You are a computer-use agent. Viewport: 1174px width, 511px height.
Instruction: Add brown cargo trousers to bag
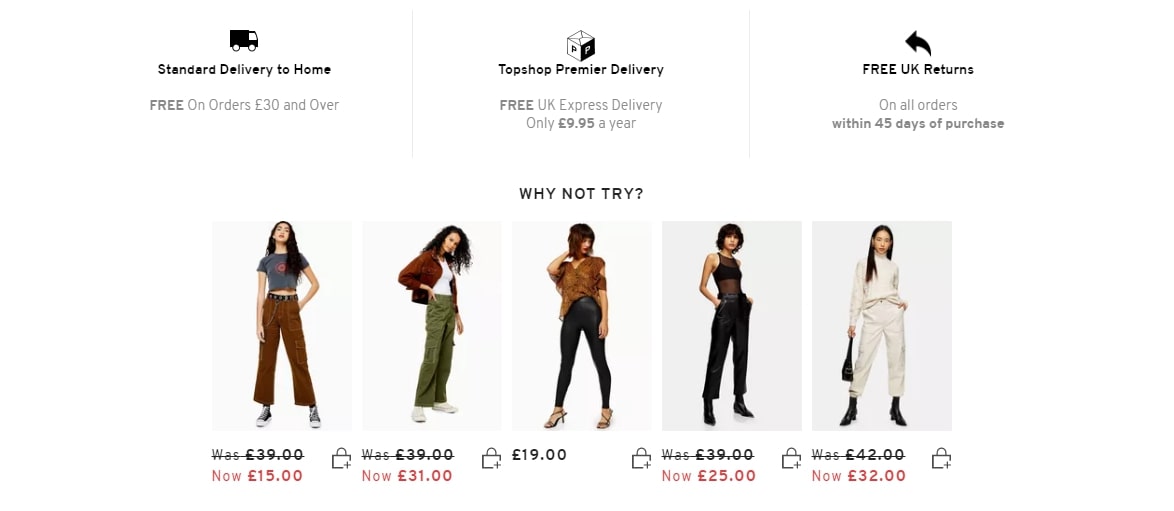(x=341, y=459)
